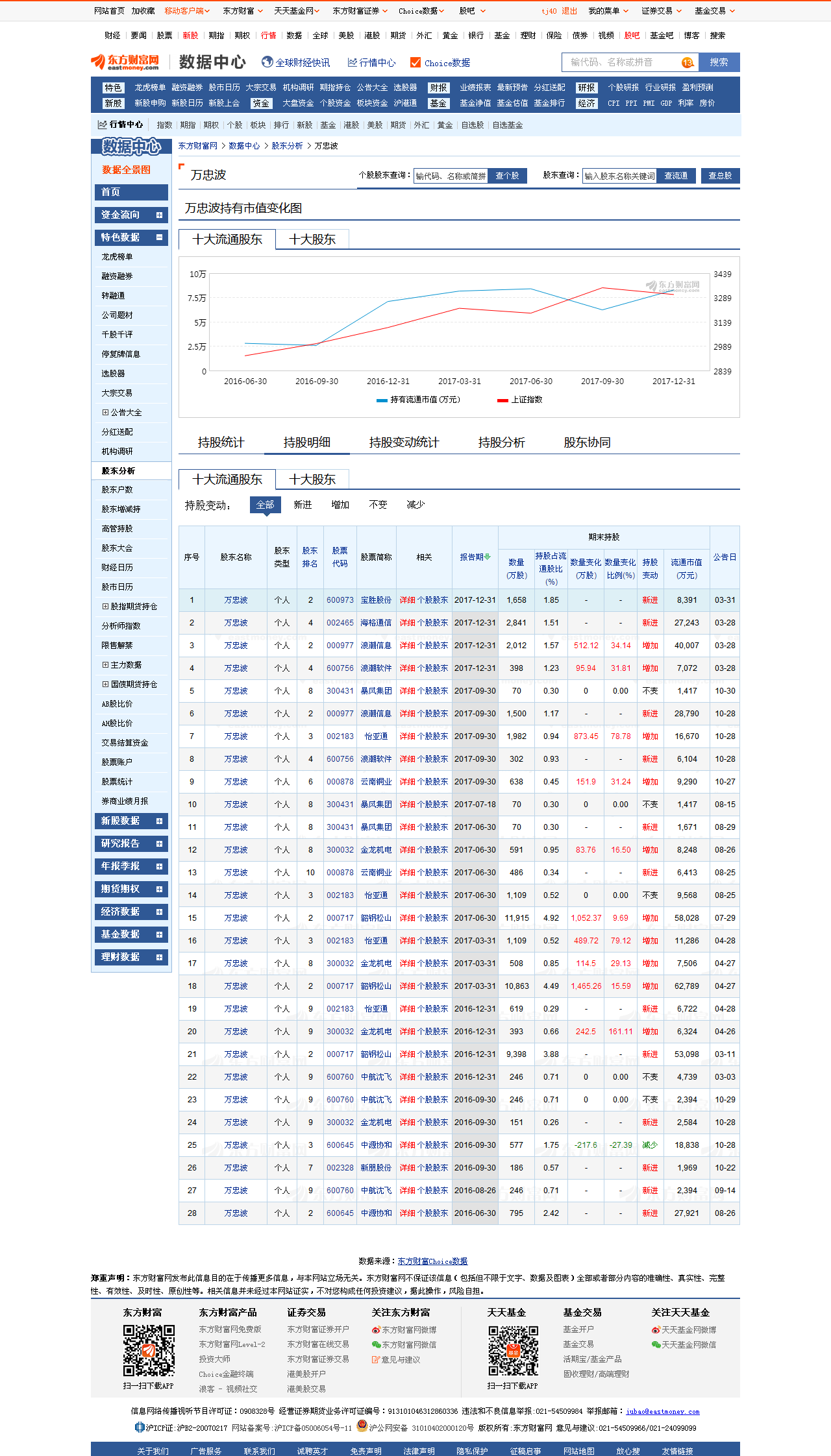Open 首页 in data center sidebar
Viewport: 831px width, 1456px height.
click(x=131, y=192)
